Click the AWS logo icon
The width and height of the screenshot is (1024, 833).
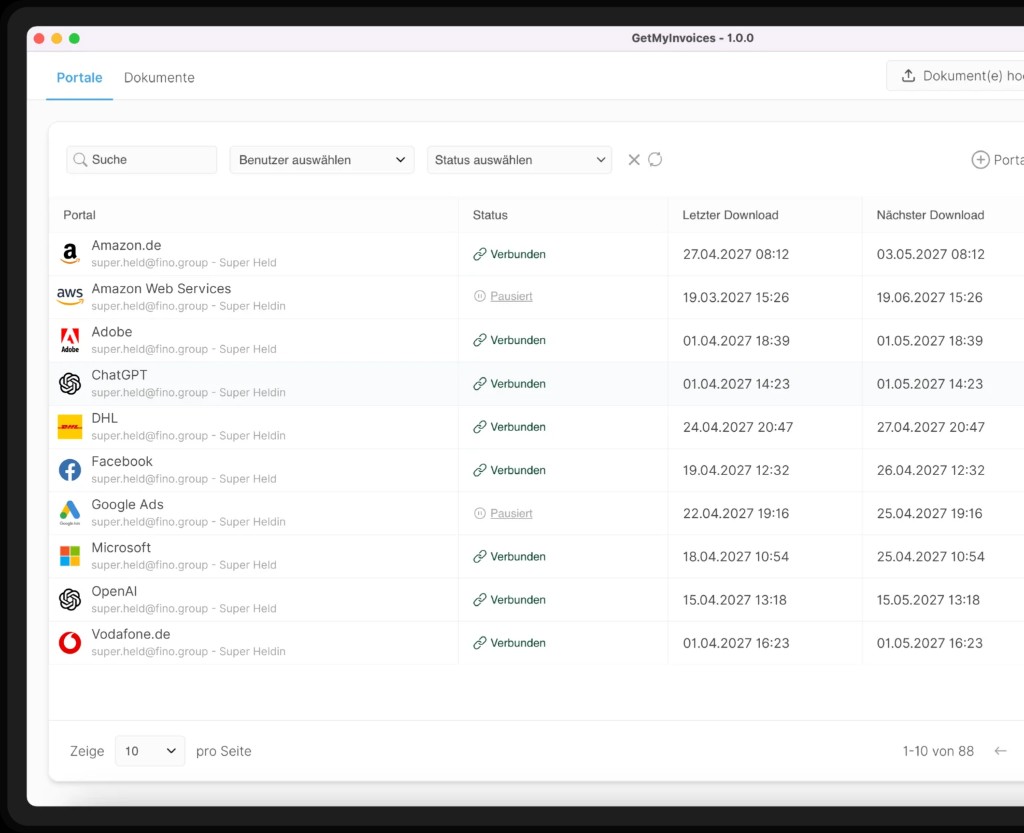[70, 296]
